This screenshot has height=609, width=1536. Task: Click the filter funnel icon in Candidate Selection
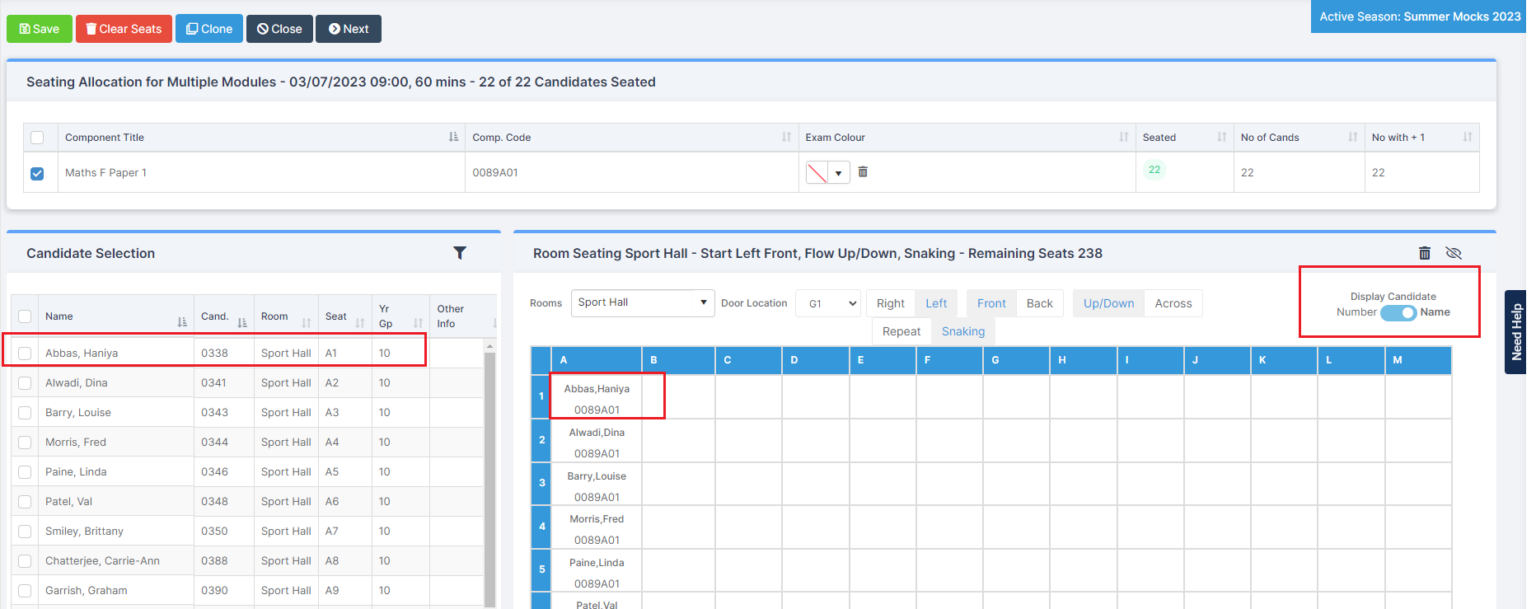(x=459, y=253)
